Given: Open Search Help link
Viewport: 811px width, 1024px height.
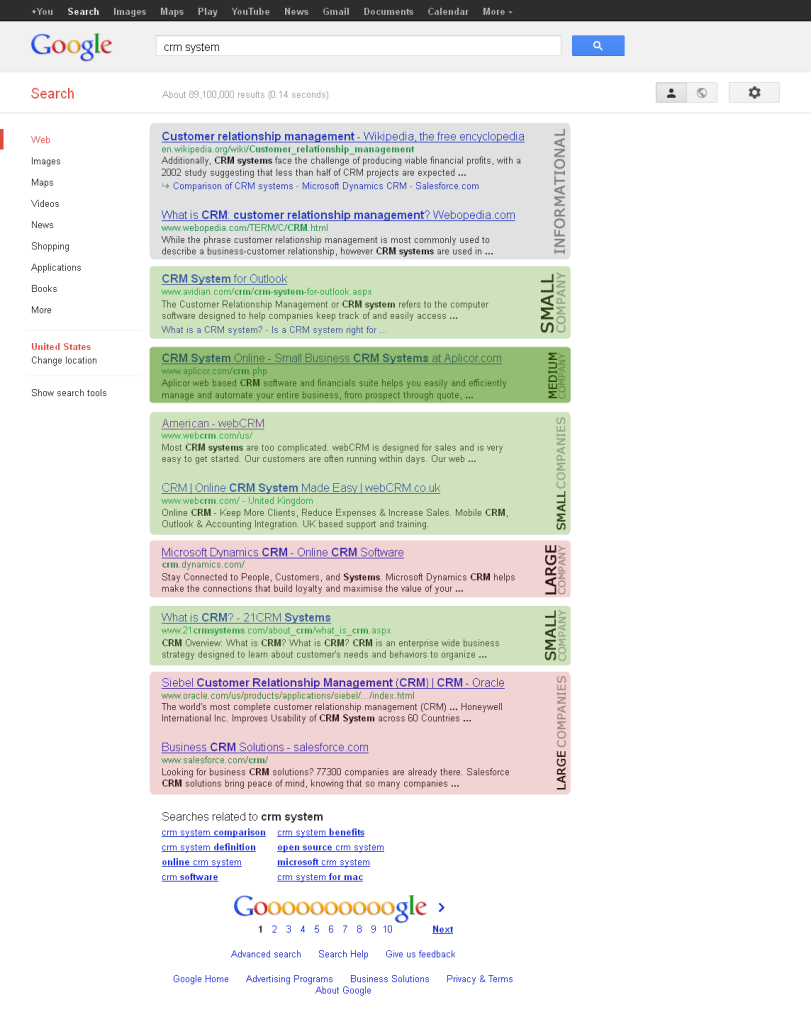Looking at the screenshot, I should pyautogui.click(x=343, y=954).
